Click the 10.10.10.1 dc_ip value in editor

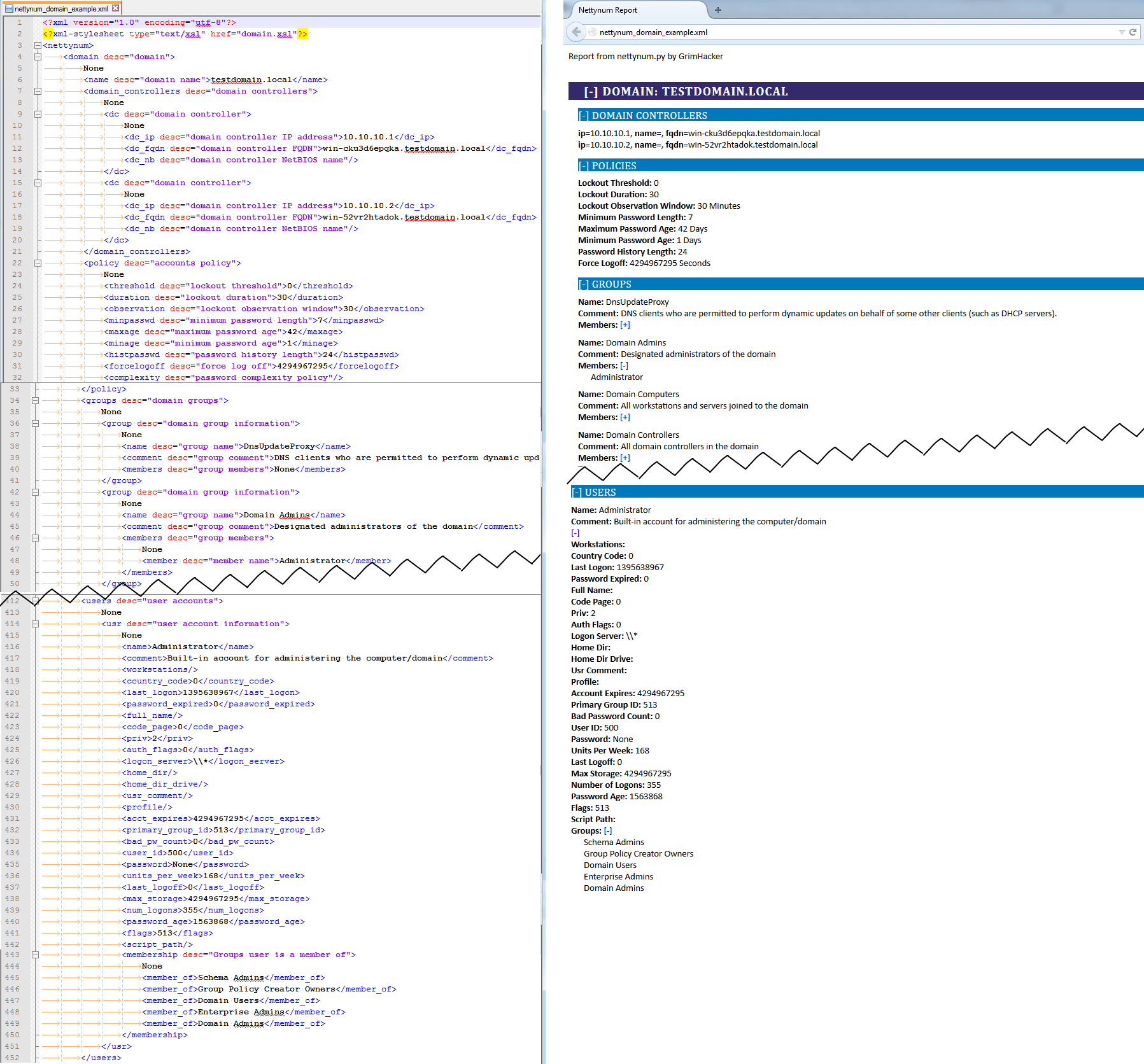point(369,137)
